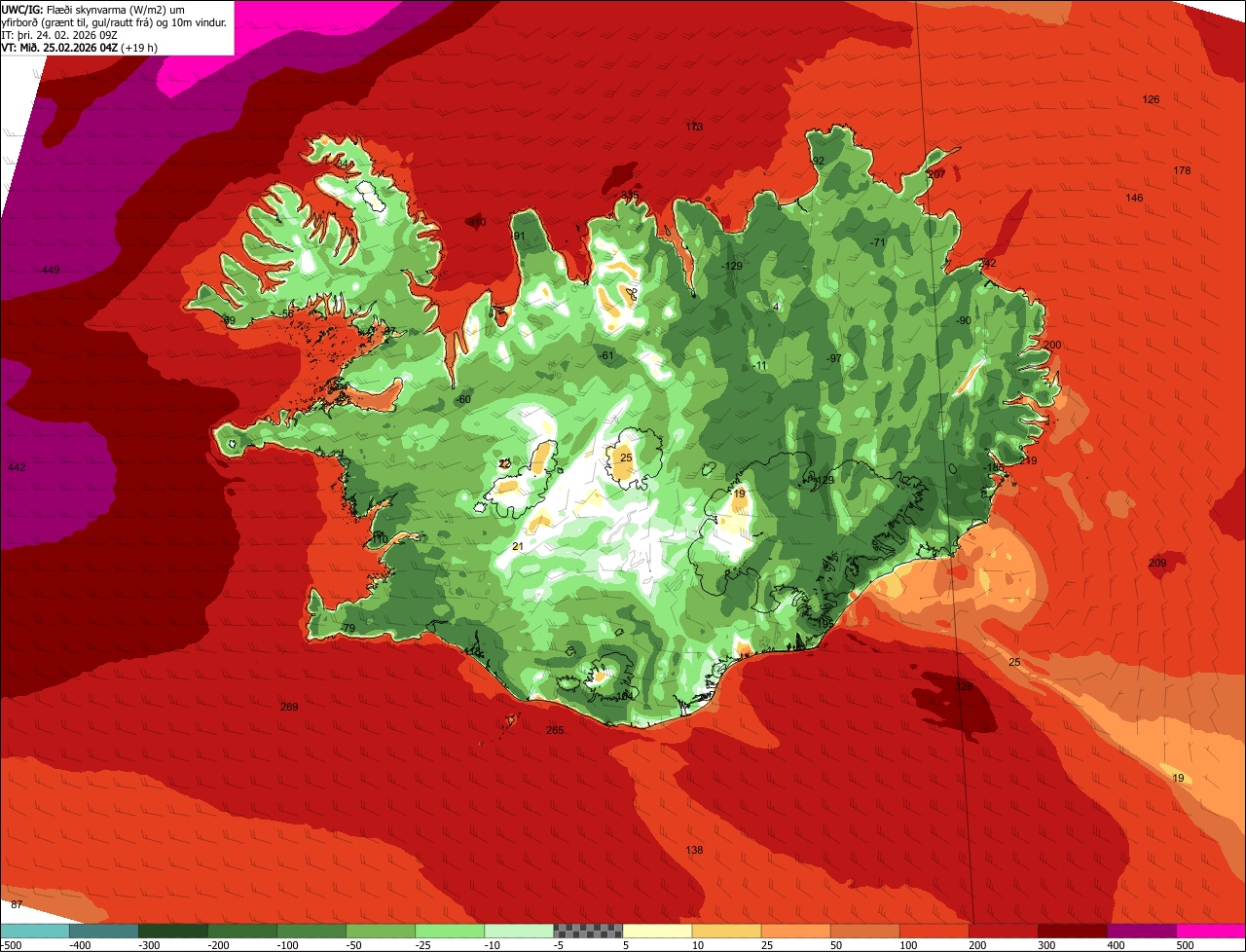Click the legend label '-500'

pyautogui.click(x=11, y=945)
